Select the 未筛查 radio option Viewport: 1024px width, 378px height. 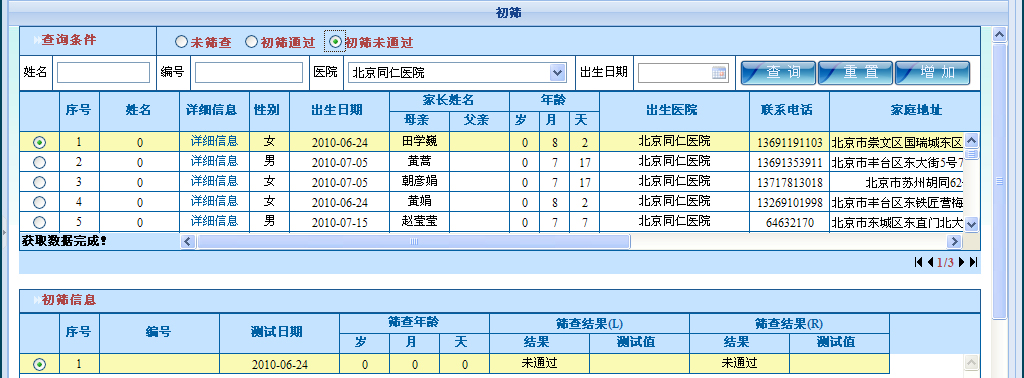point(181,42)
